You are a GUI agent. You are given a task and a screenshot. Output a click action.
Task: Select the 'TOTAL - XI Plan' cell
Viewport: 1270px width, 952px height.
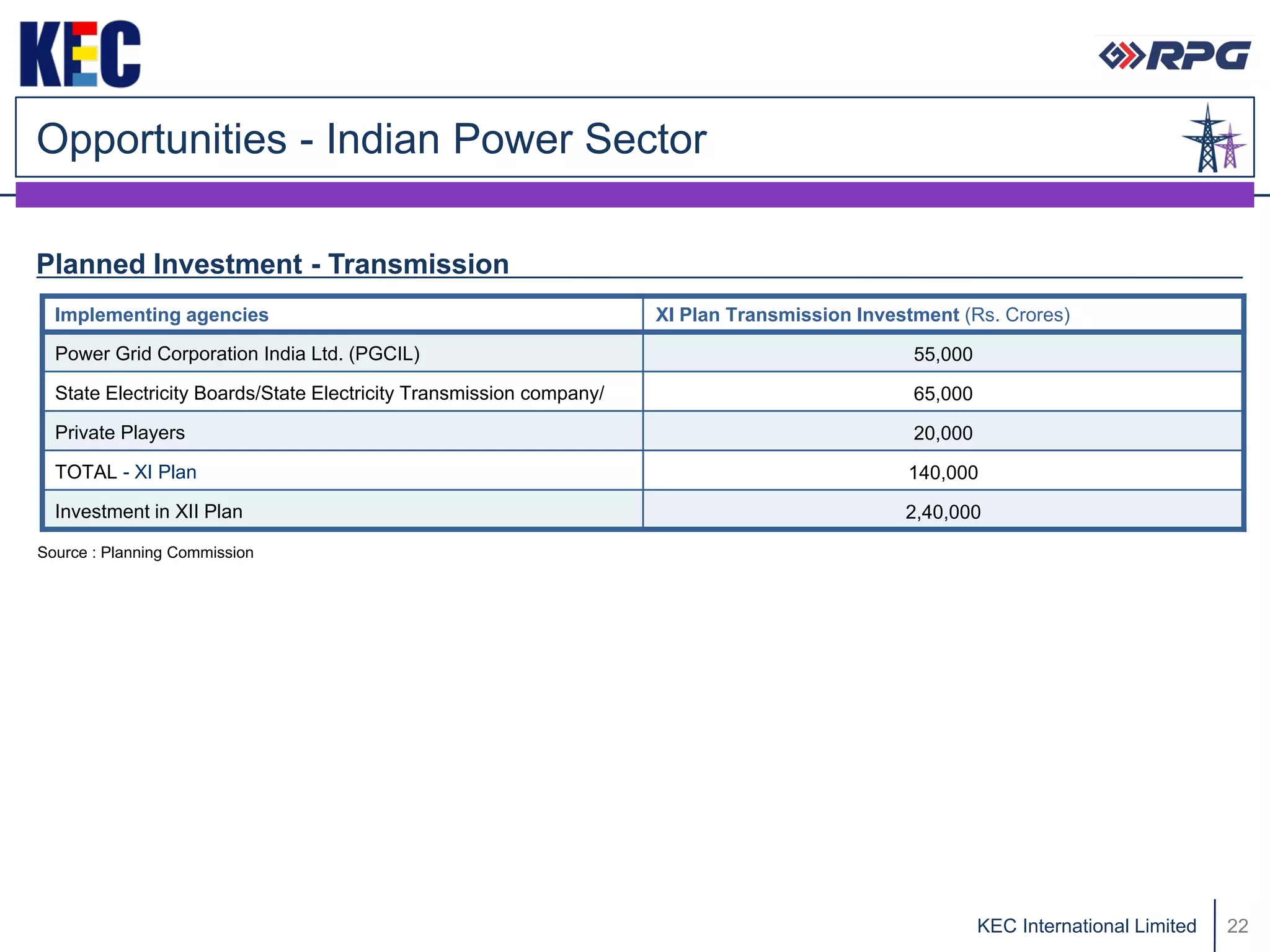pos(344,471)
